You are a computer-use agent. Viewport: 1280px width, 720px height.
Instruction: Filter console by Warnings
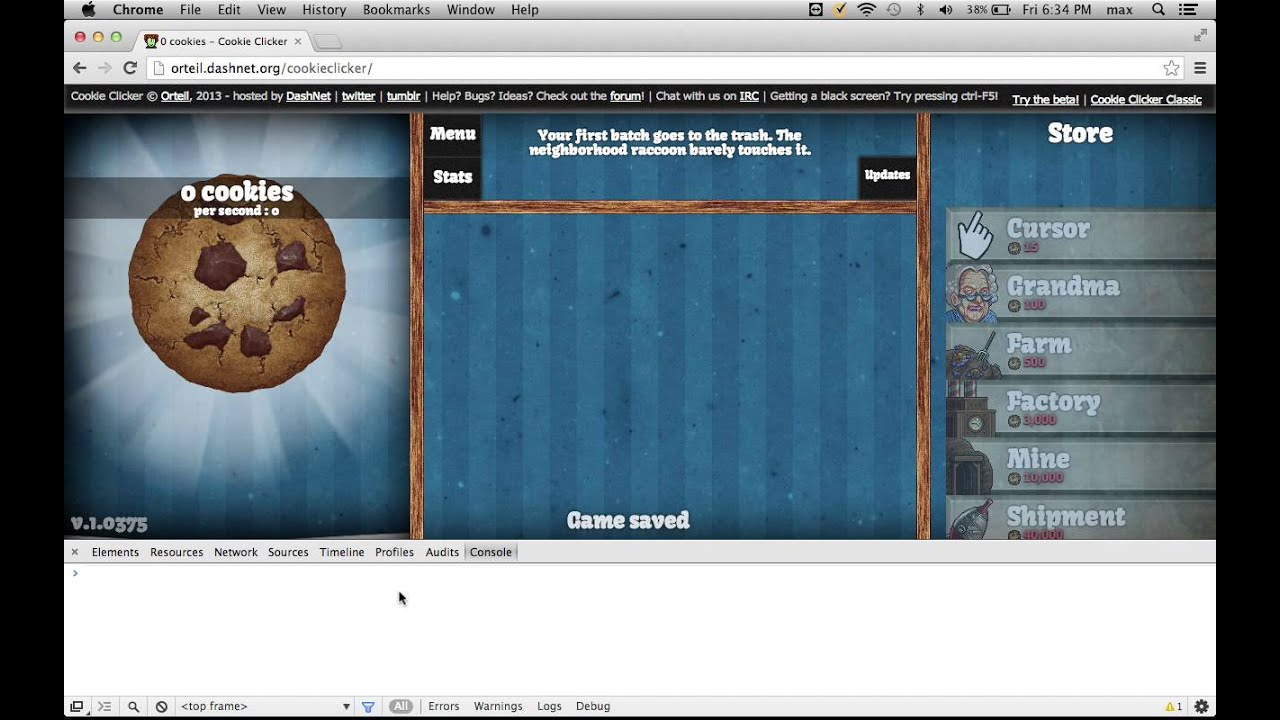tap(498, 706)
